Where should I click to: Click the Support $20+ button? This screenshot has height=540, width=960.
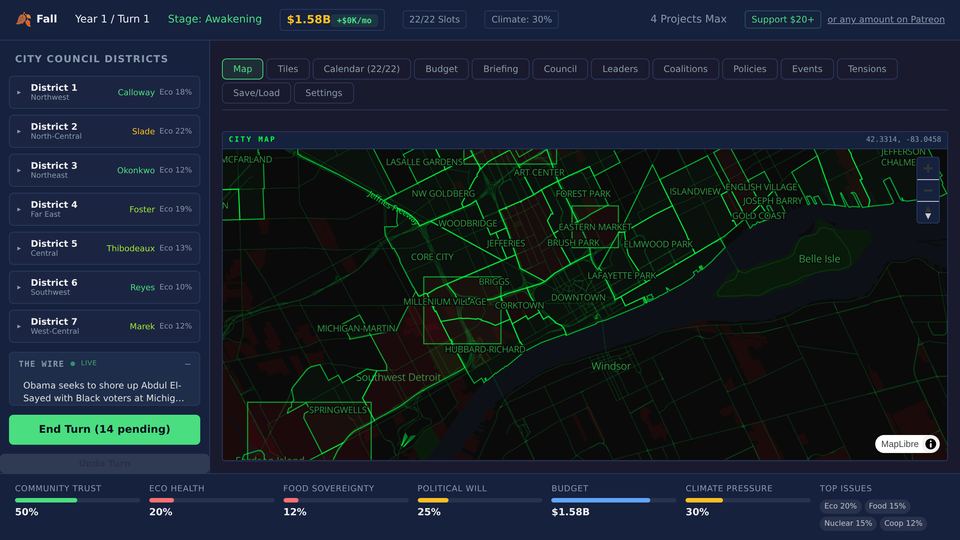[782, 19]
